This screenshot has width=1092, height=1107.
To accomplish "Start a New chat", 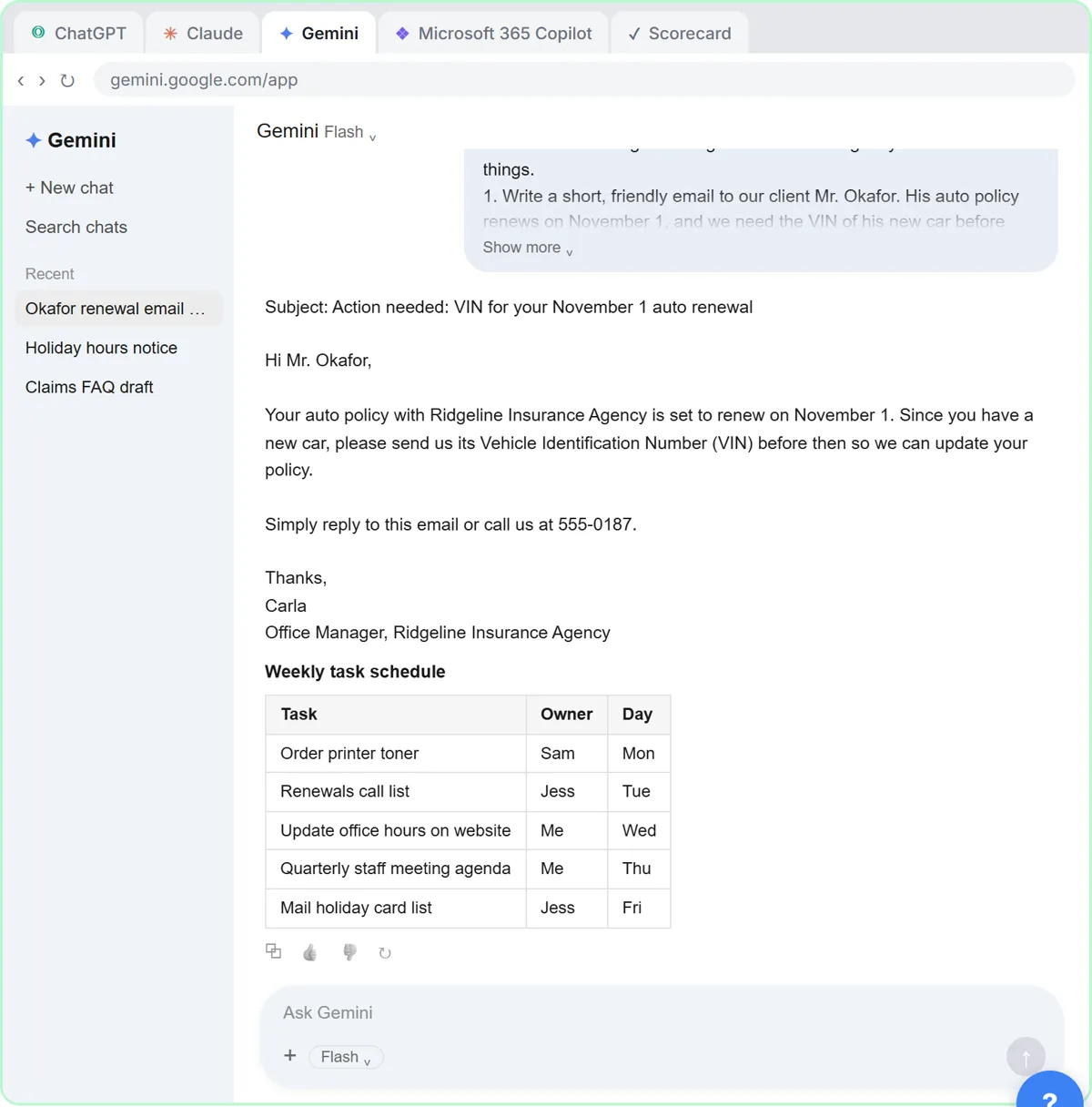I will point(69,188).
